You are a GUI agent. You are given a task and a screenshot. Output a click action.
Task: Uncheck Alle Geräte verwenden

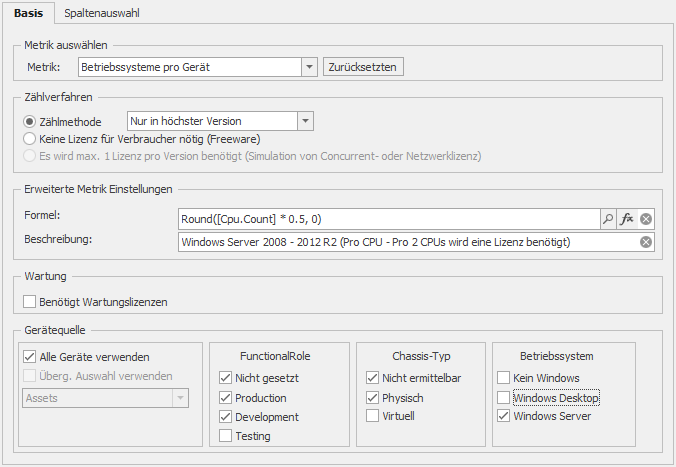pyautogui.click(x=29, y=357)
